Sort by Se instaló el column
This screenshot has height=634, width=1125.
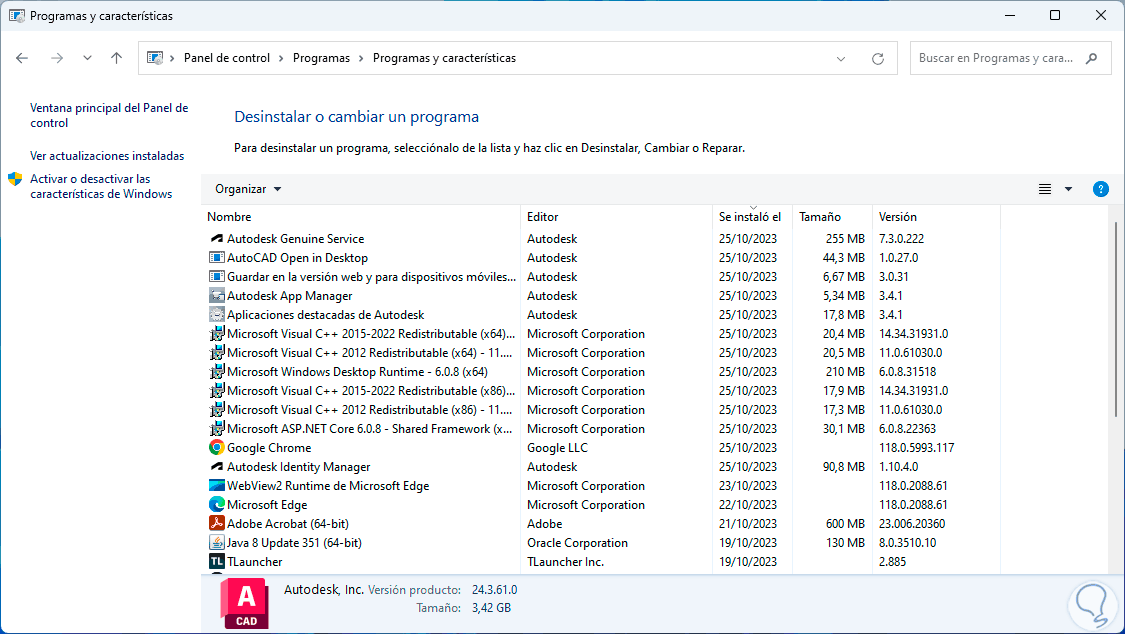(752, 217)
